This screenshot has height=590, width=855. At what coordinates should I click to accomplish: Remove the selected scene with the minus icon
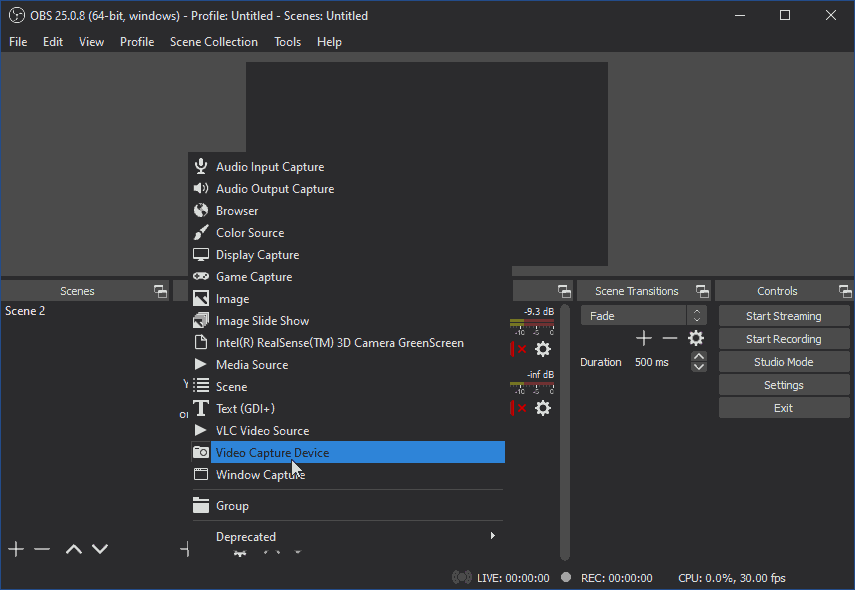[x=42, y=549]
